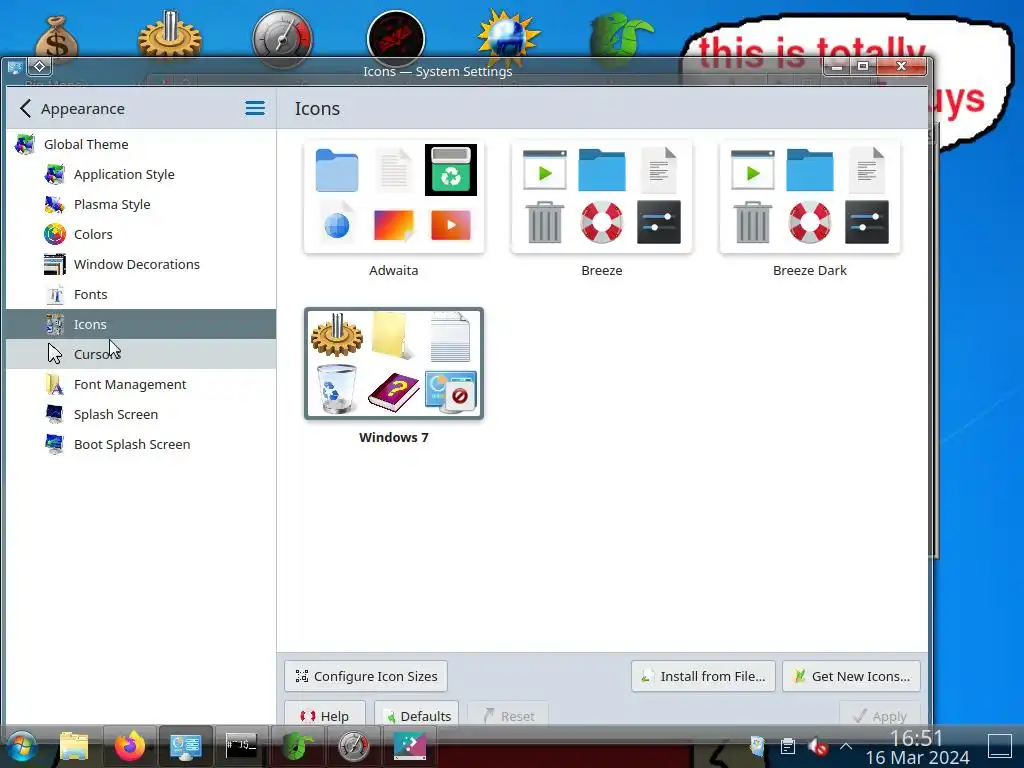Click the Adwaita text label
Screen dimensions: 1024x768
(x=394, y=270)
